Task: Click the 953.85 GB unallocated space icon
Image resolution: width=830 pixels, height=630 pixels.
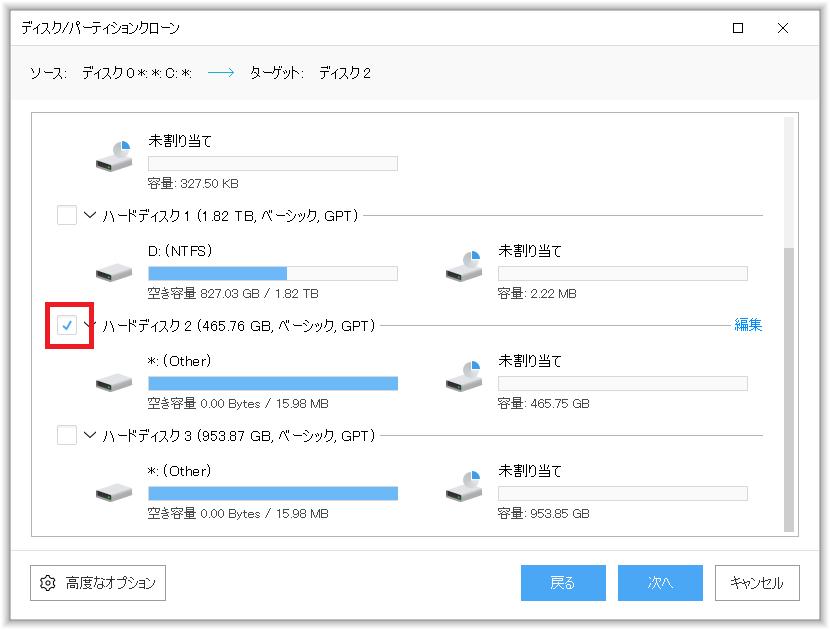Action: point(464,487)
